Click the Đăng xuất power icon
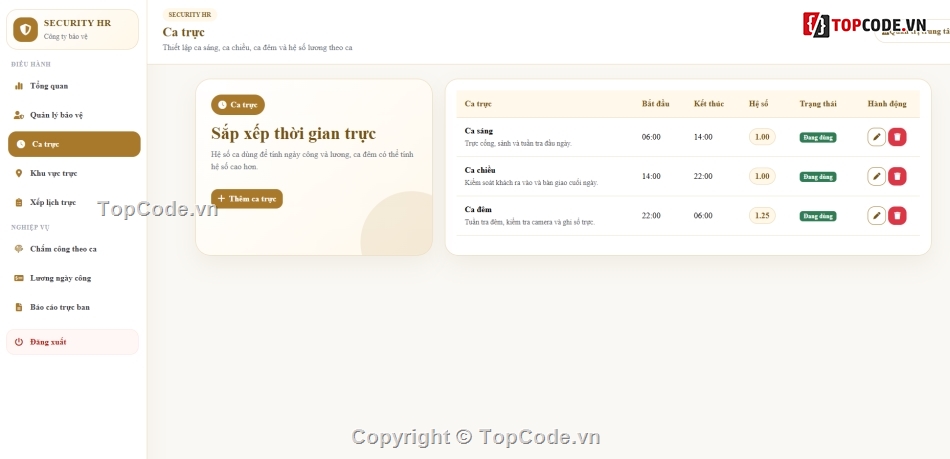The width and height of the screenshot is (950, 459). [x=19, y=342]
